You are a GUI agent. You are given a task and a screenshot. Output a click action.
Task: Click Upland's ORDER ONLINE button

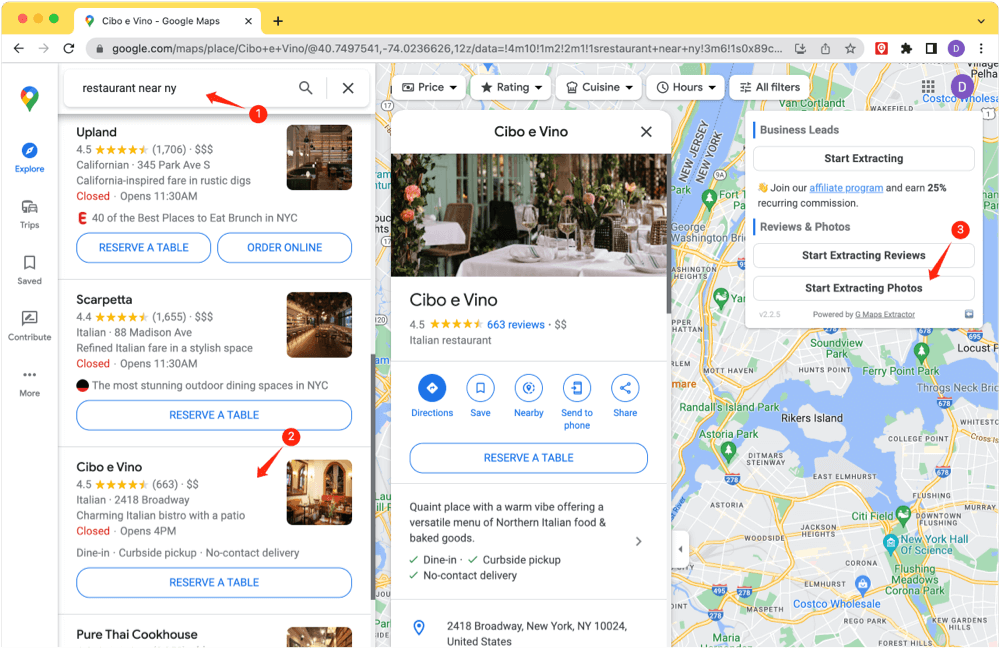pyautogui.click(x=284, y=247)
